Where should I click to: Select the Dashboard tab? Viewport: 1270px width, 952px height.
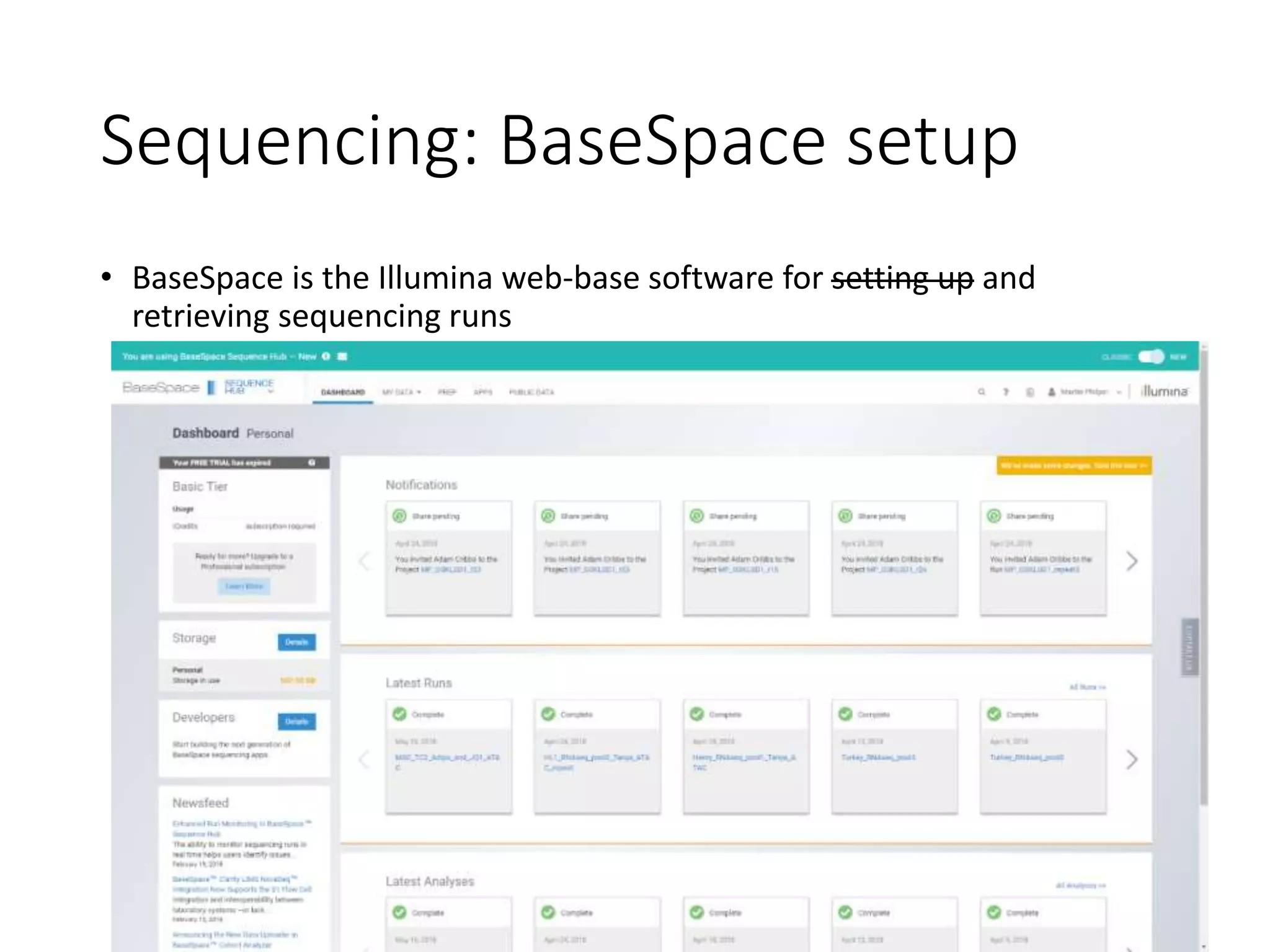click(x=343, y=392)
